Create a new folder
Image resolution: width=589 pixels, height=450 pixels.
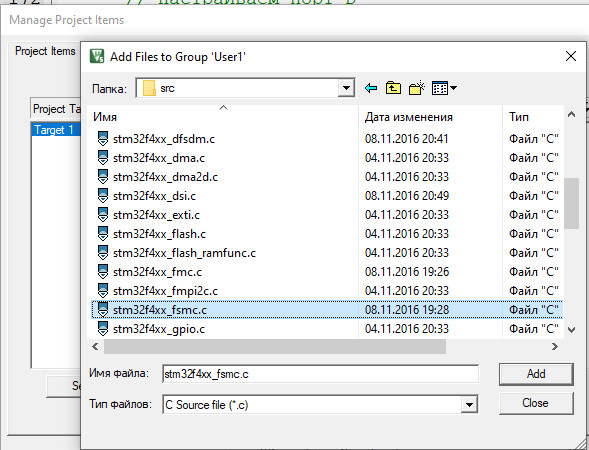pos(417,88)
